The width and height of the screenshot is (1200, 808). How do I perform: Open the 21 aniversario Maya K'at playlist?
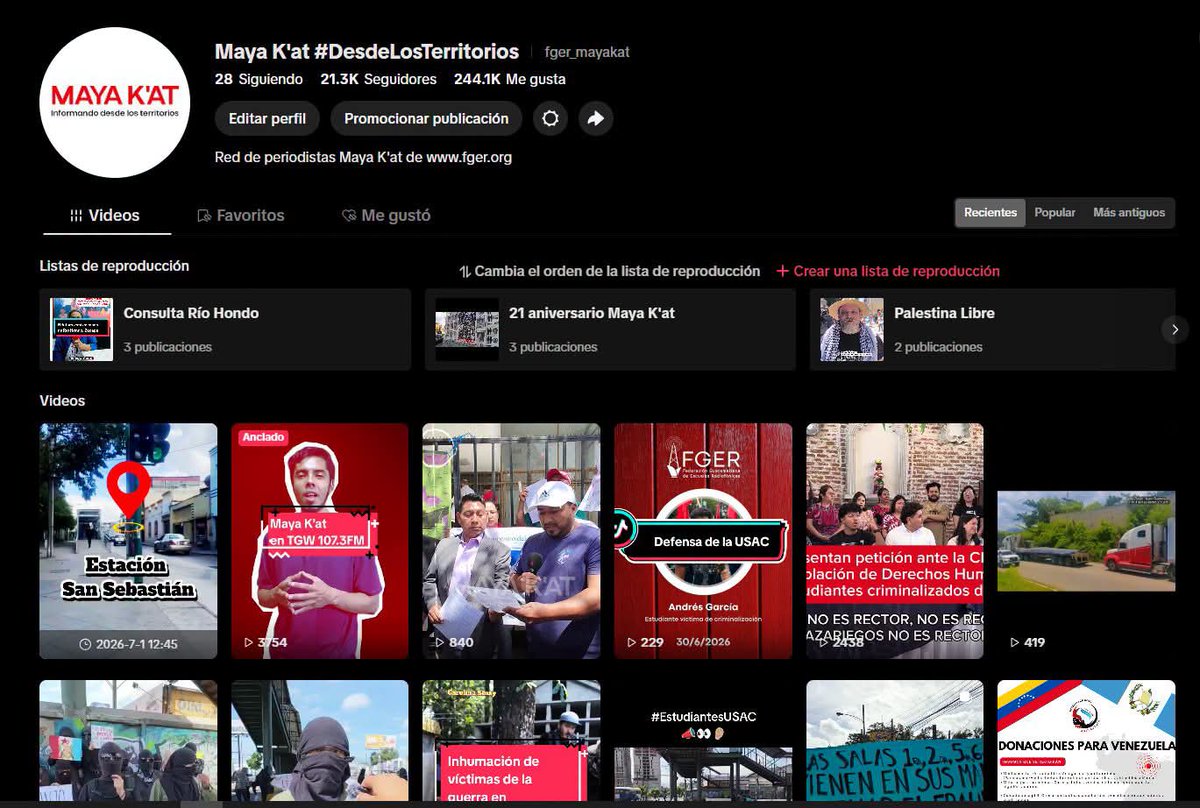(610, 330)
